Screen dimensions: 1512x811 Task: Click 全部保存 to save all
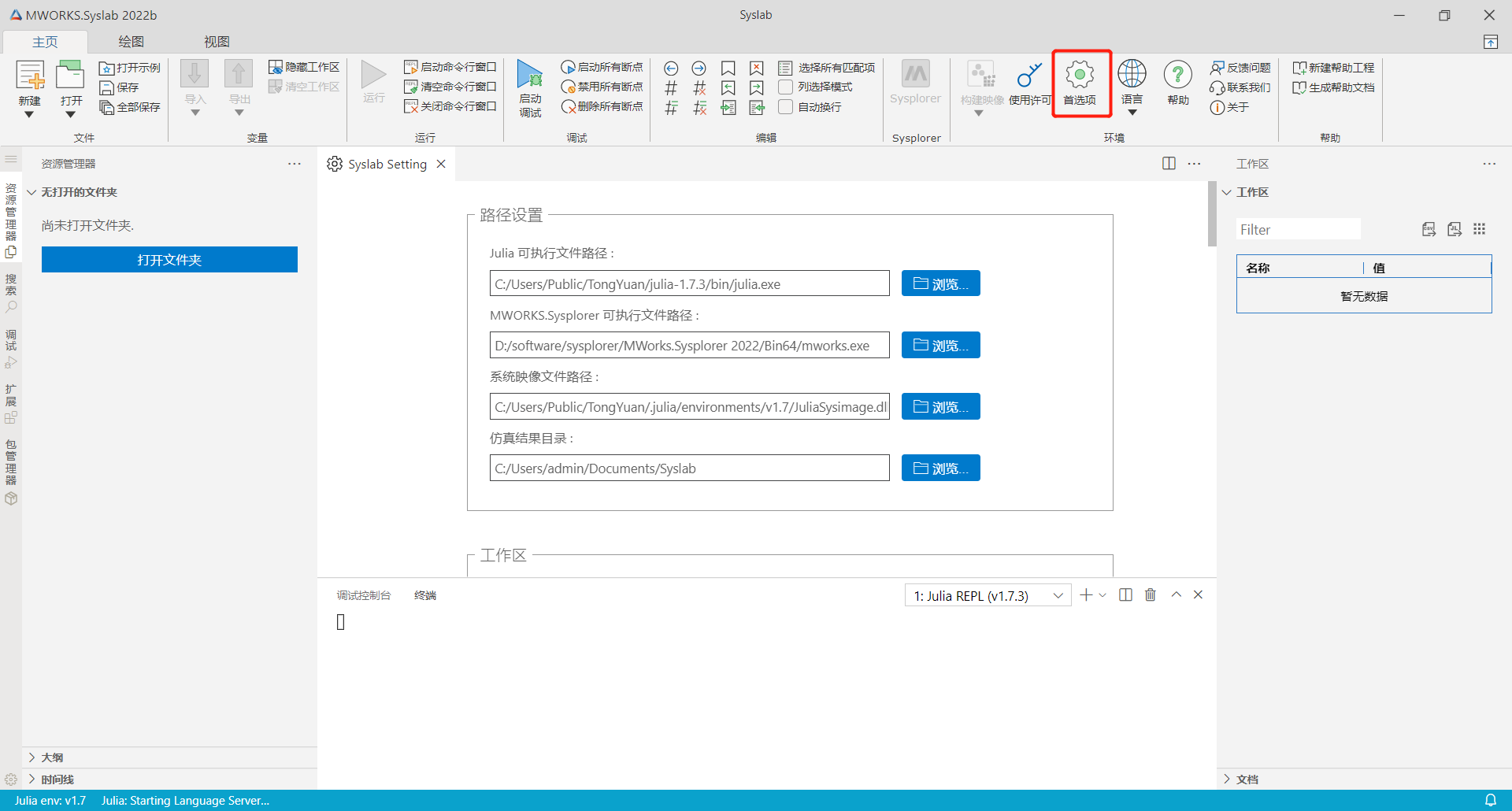click(130, 107)
